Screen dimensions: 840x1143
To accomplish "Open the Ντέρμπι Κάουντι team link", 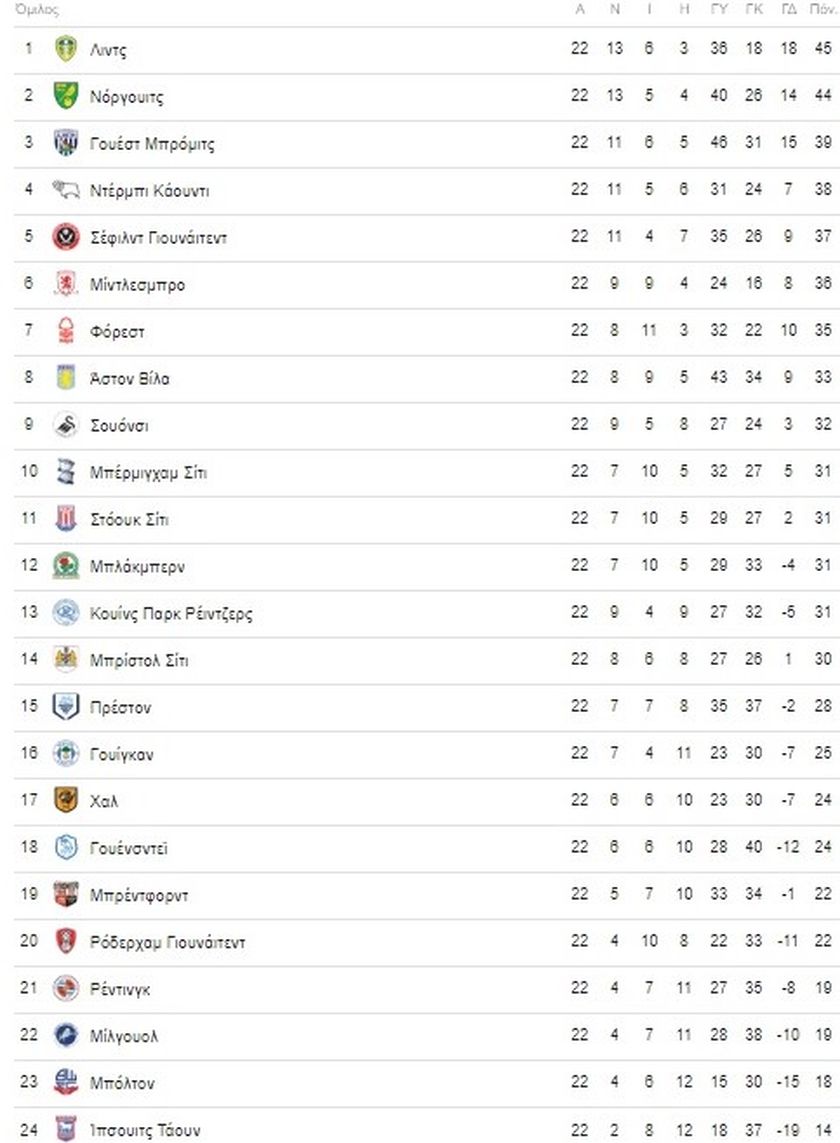I will (x=149, y=190).
